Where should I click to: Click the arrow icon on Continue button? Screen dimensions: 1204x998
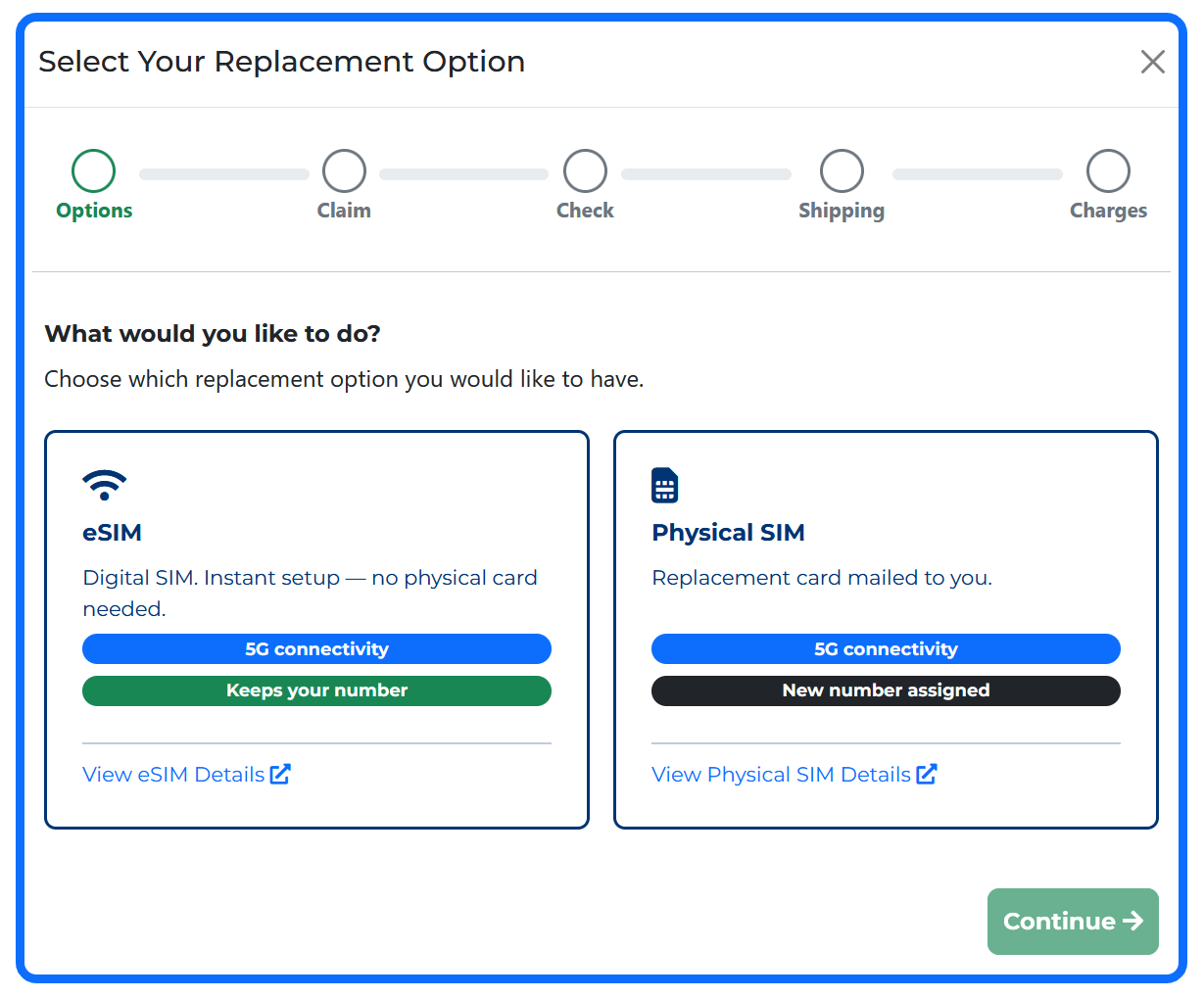(x=1132, y=921)
